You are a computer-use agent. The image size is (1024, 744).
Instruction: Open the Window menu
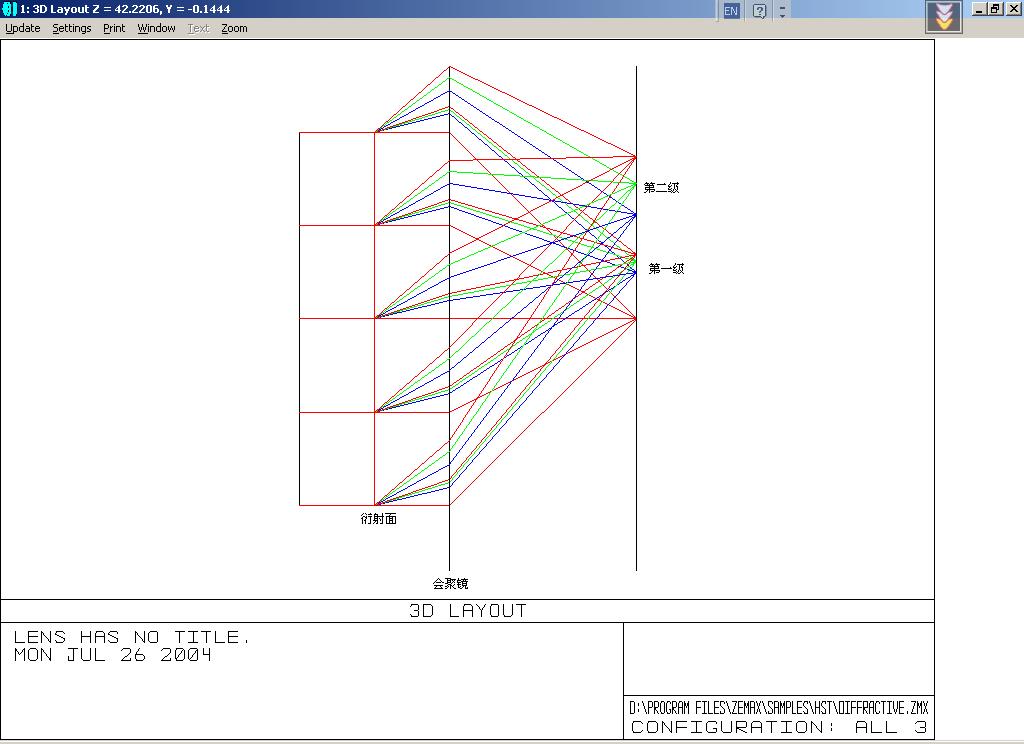[156, 28]
